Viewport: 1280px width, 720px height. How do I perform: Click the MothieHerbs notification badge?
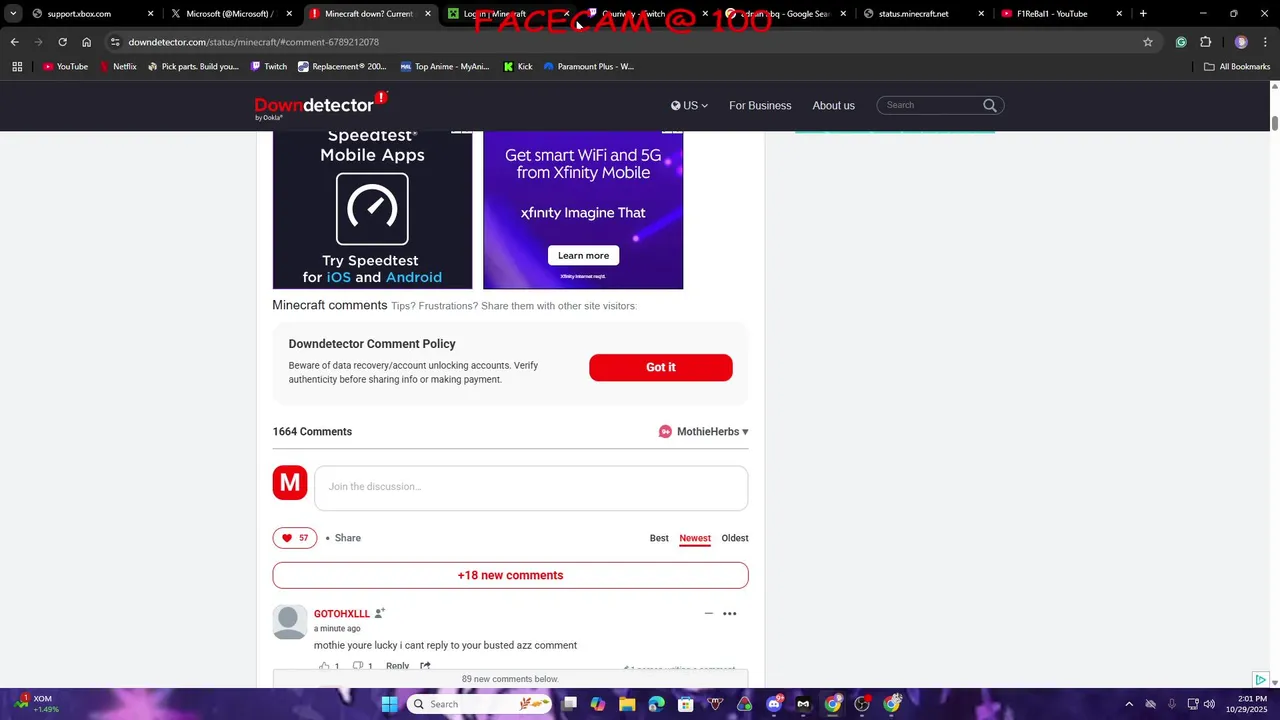click(x=665, y=432)
